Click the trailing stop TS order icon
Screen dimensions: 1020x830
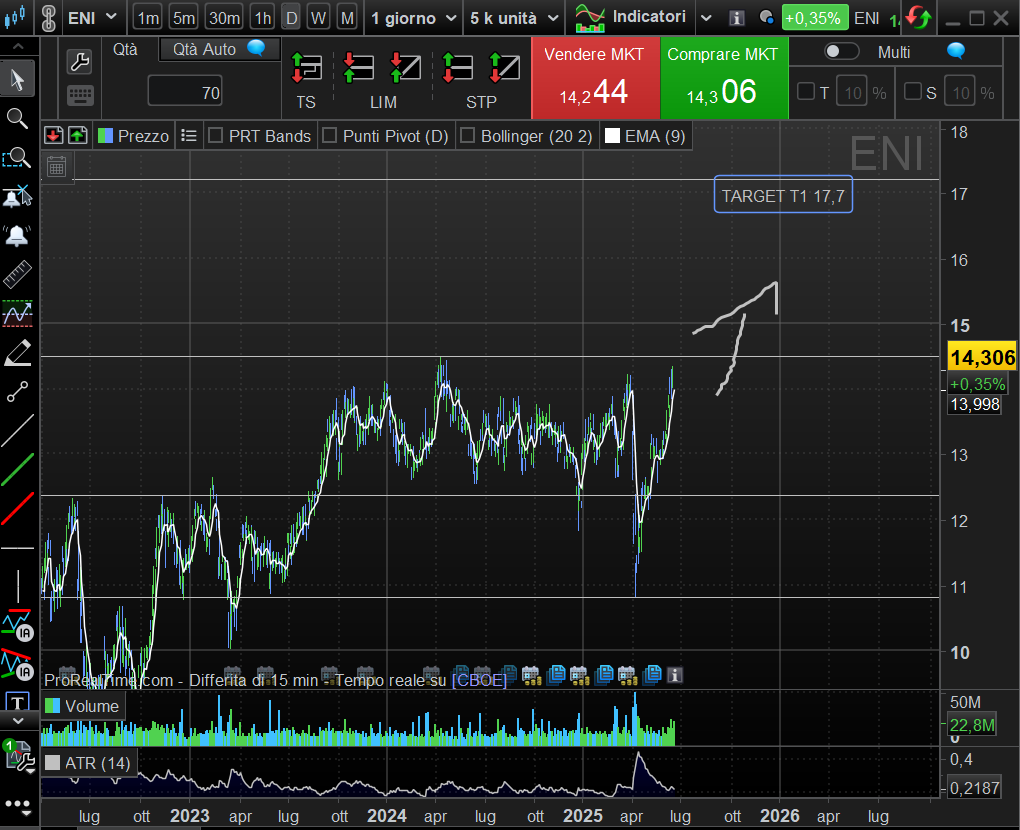coord(305,68)
